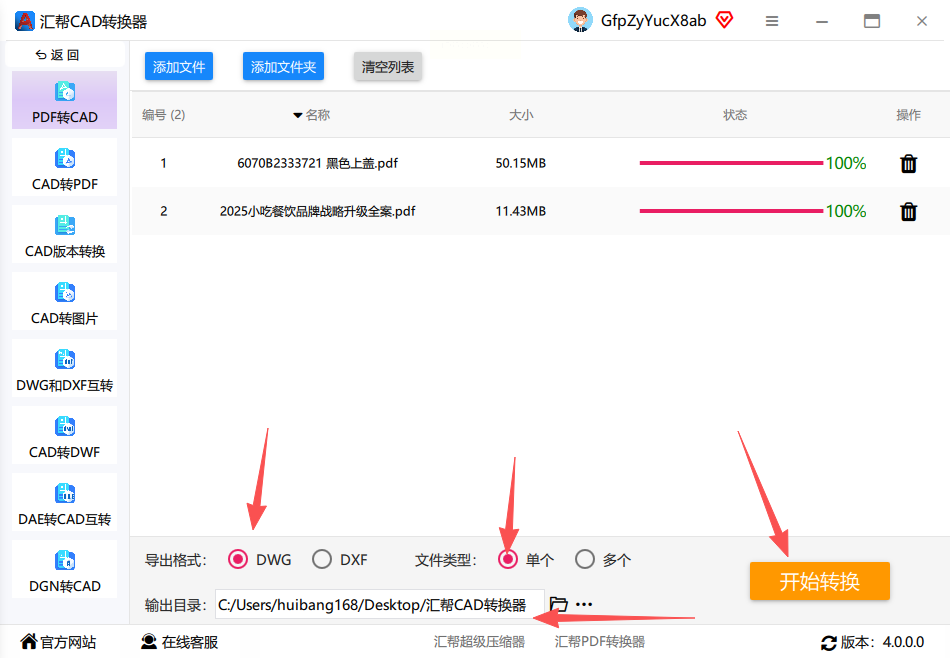The height and width of the screenshot is (658, 950).
Task: Click the 返回 back button
Action: click(x=58, y=55)
